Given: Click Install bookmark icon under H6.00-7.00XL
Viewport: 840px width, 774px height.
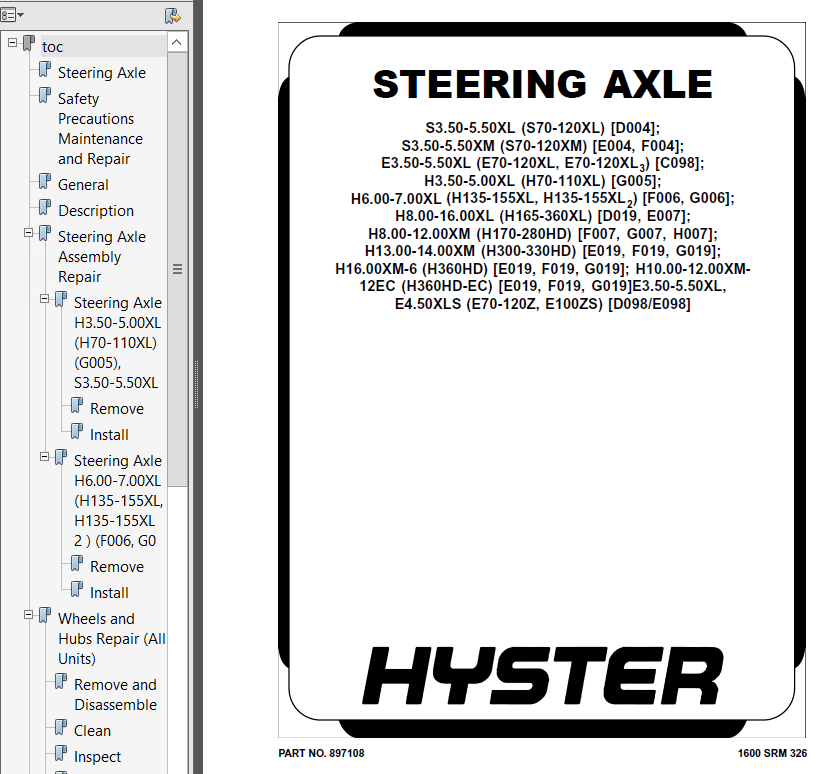Looking at the screenshot, I should coord(77,589).
